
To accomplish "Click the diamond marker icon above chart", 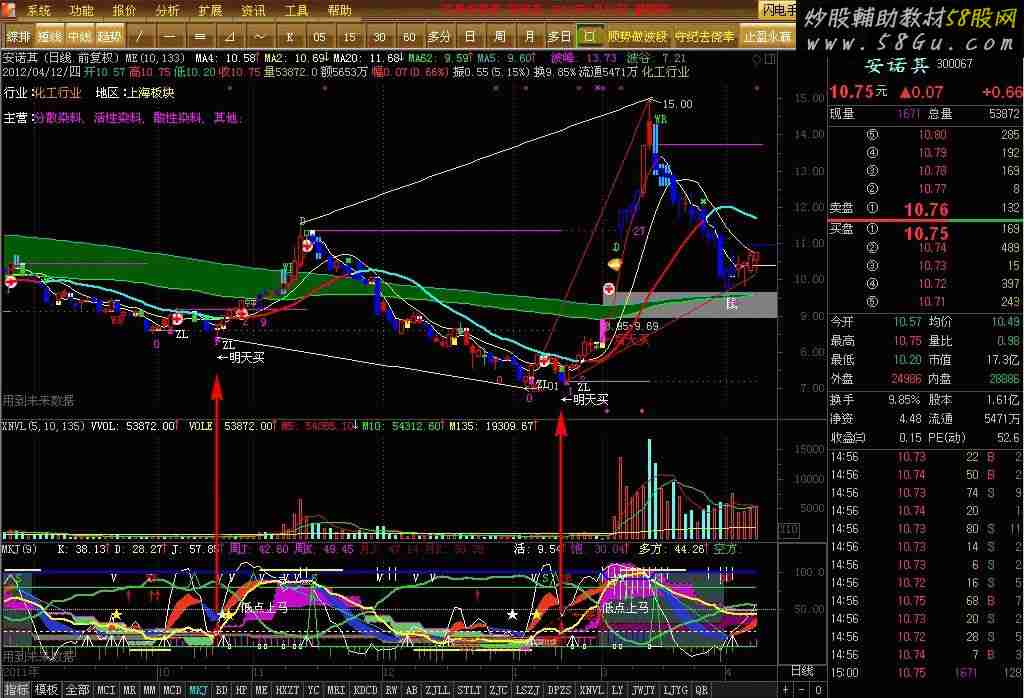I will pos(757,59).
